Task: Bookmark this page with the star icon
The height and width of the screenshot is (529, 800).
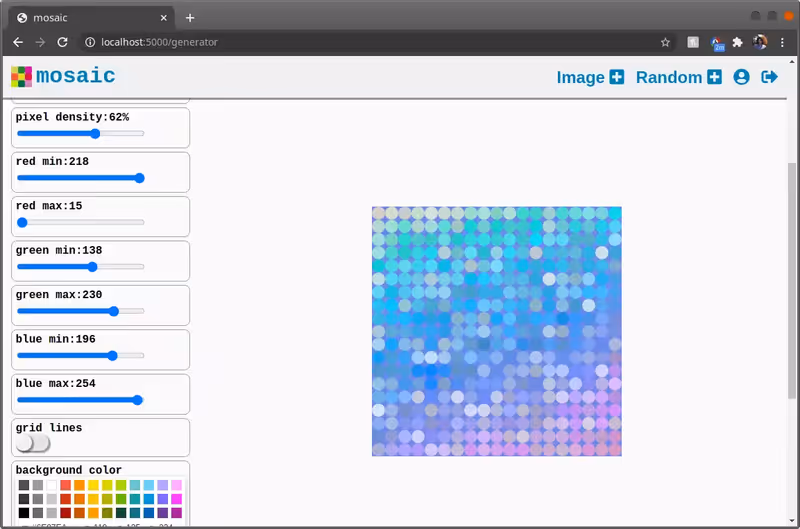Action: pyautogui.click(x=665, y=42)
